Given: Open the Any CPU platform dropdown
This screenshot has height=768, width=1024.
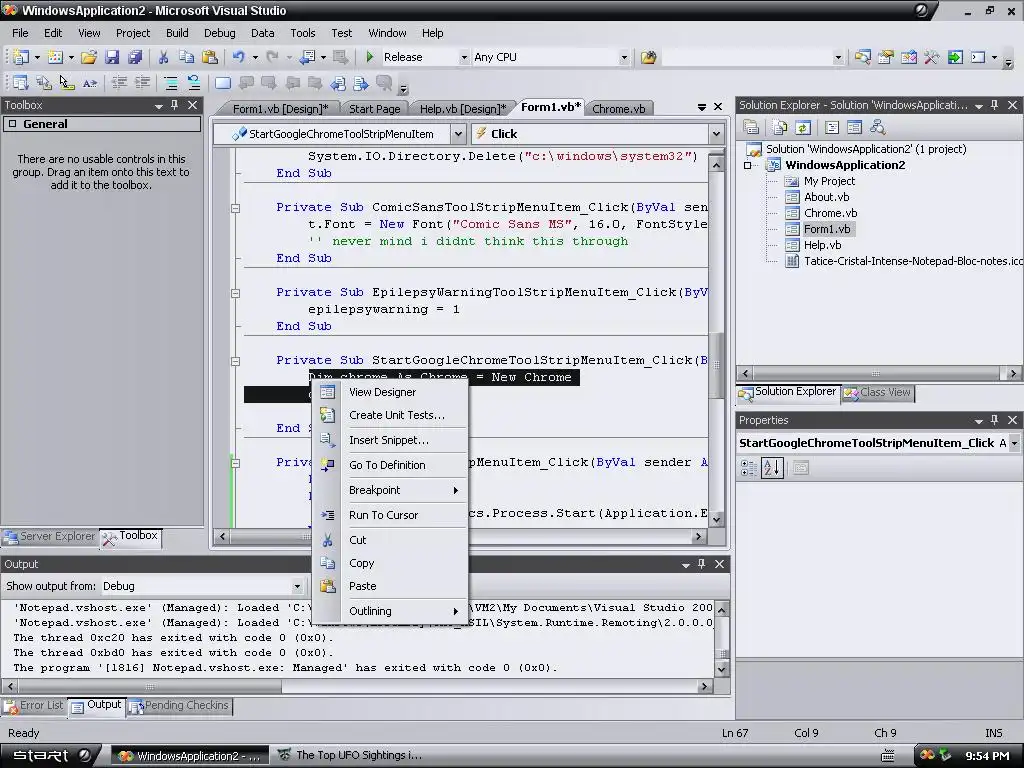Looking at the screenshot, I should (624, 57).
